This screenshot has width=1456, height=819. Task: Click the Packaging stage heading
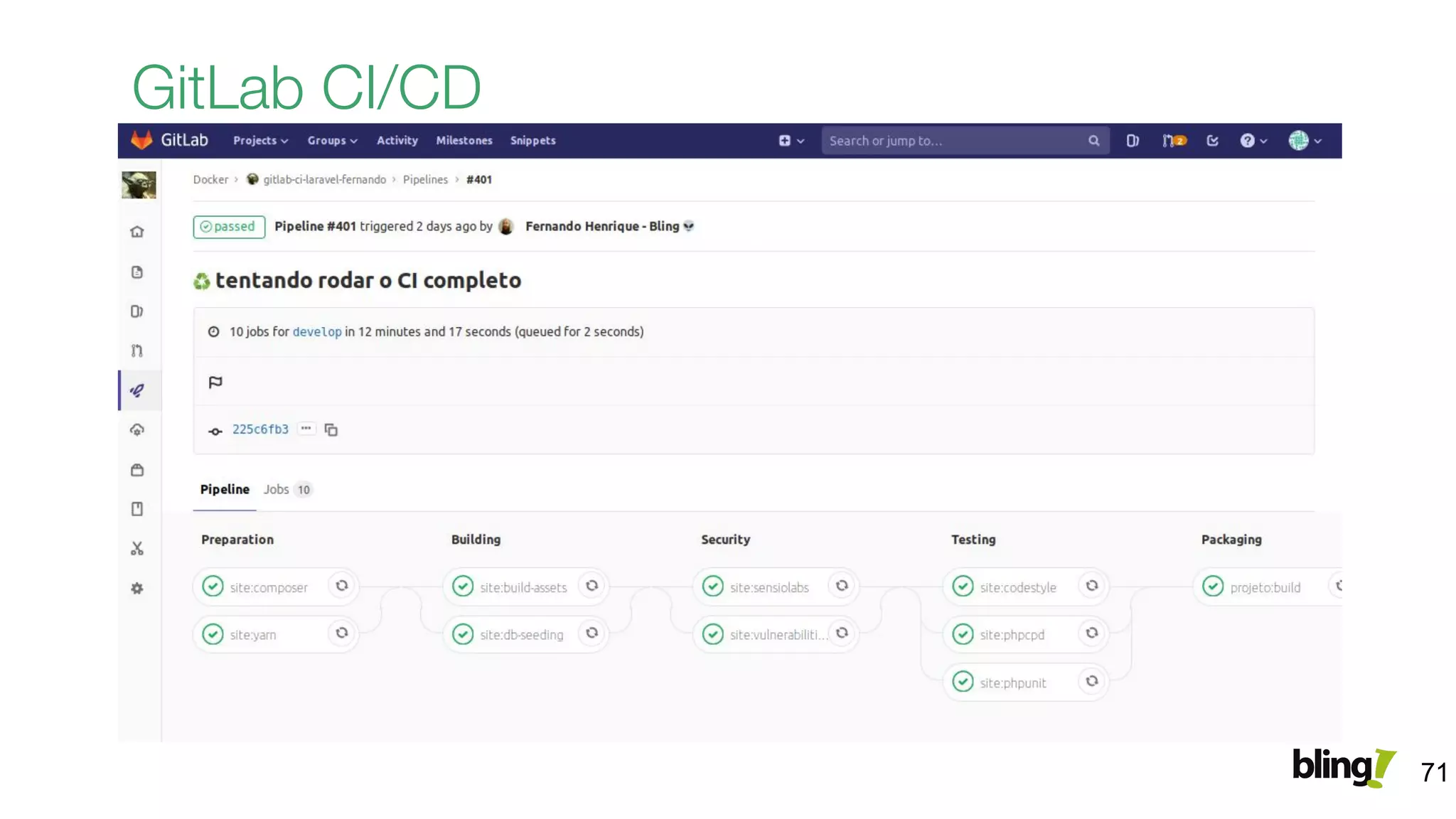[x=1231, y=540]
